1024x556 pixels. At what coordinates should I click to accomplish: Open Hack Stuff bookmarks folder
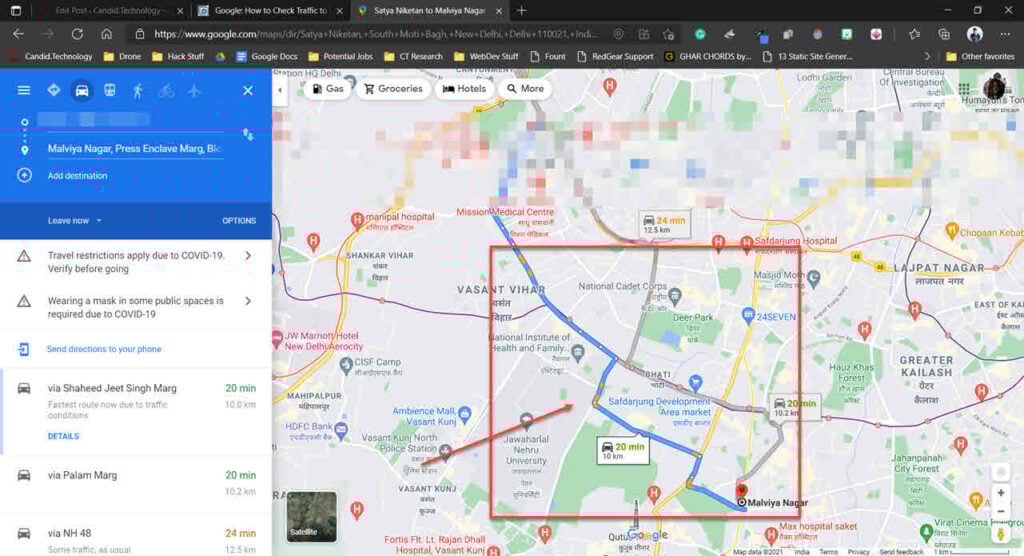(x=178, y=57)
